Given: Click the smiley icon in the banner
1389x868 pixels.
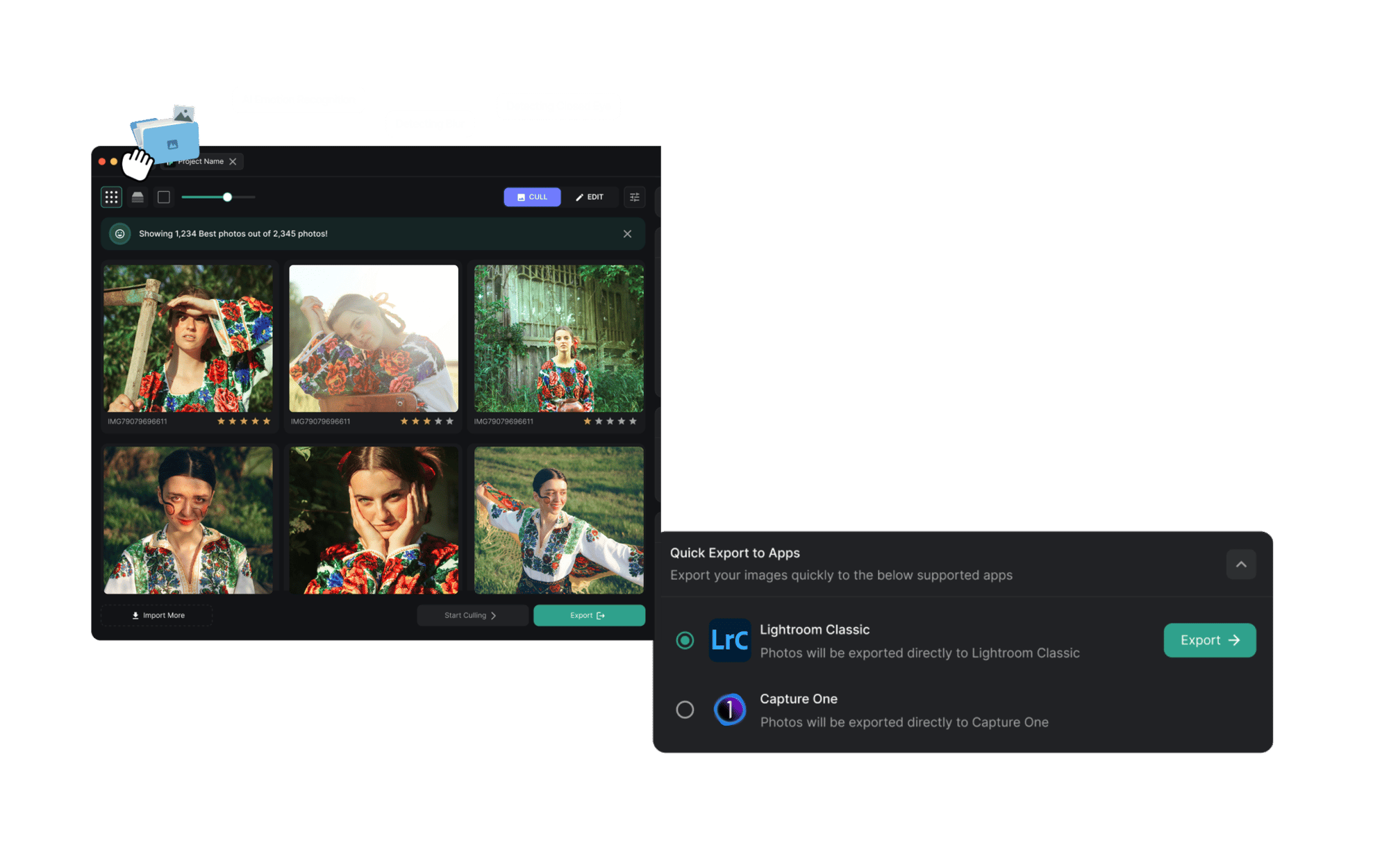Looking at the screenshot, I should [x=119, y=234].
